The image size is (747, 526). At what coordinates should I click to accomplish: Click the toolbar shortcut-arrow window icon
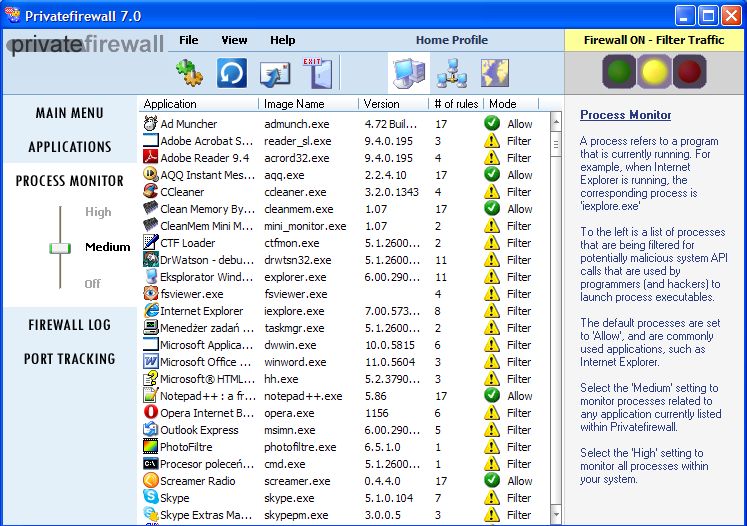pos(275,74)
